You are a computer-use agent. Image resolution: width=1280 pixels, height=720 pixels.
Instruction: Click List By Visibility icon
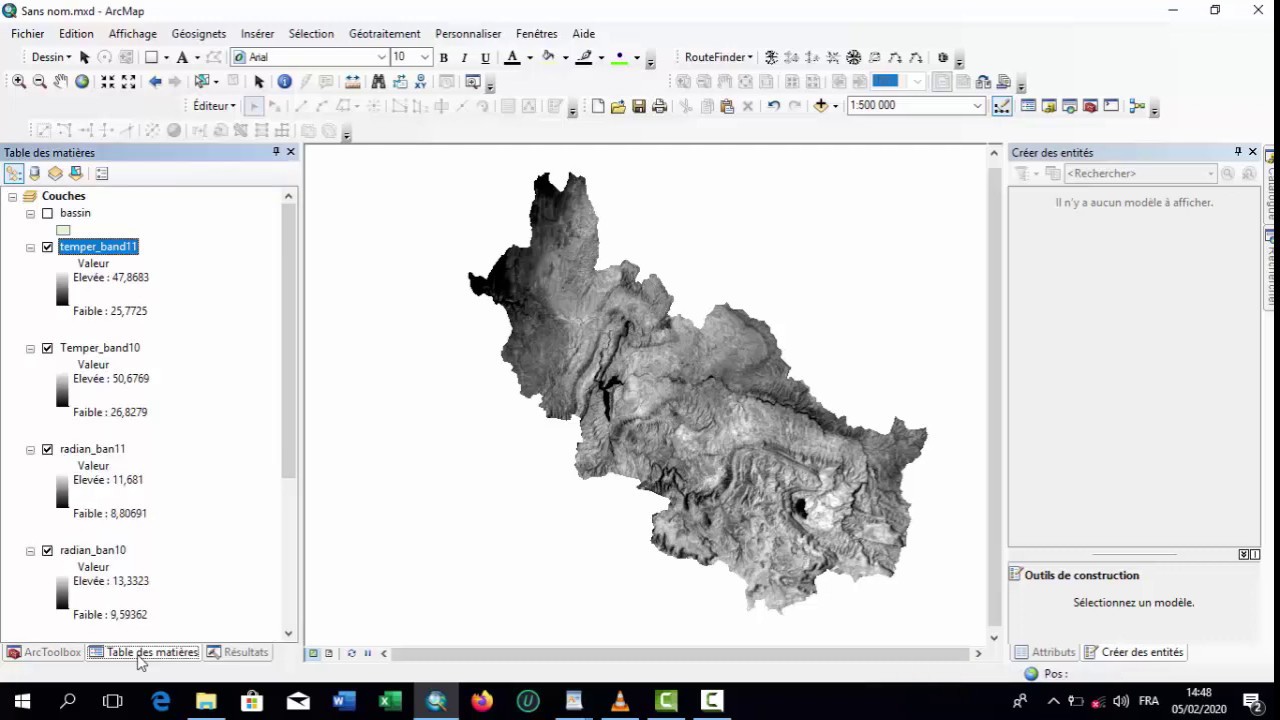[x=55, y=173]
